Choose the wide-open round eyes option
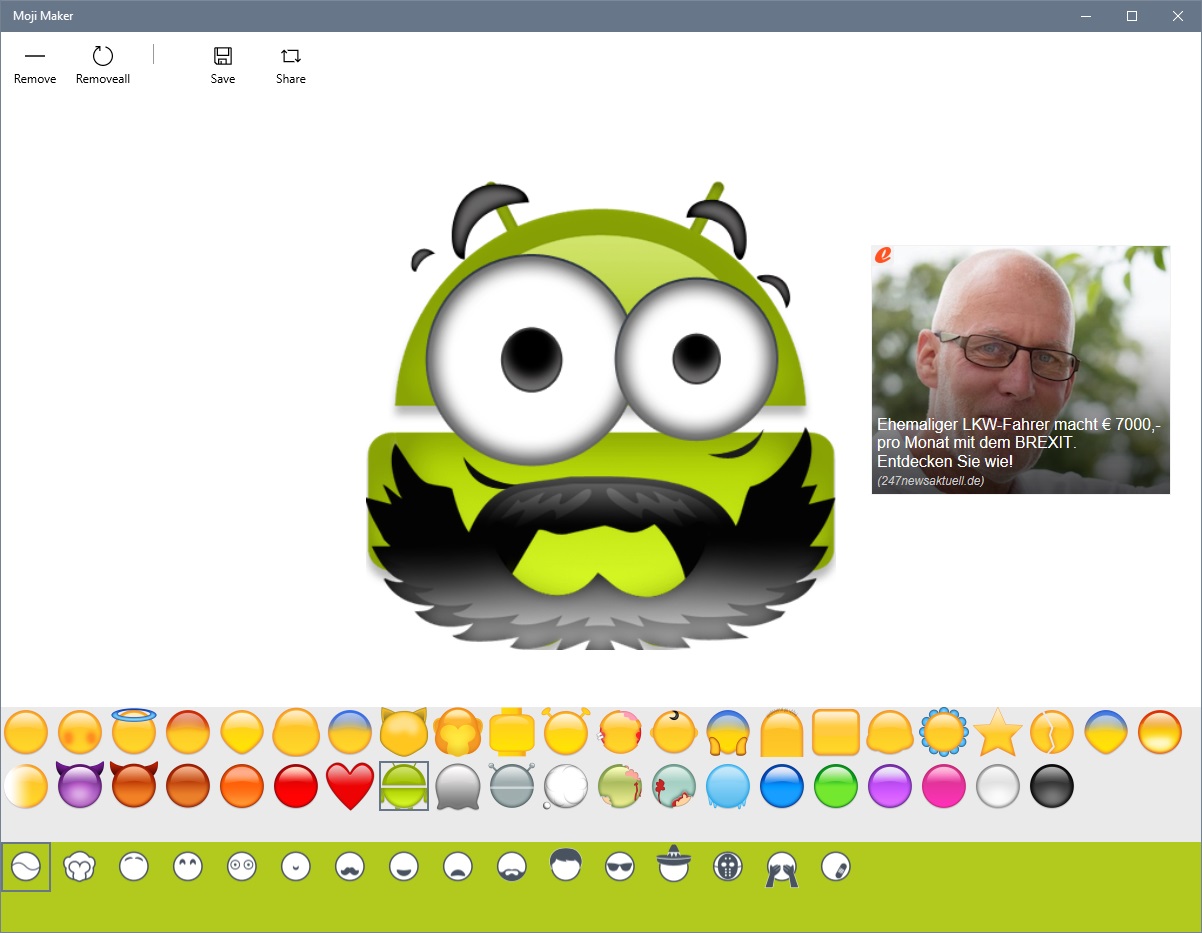 [x=241, y=867]
